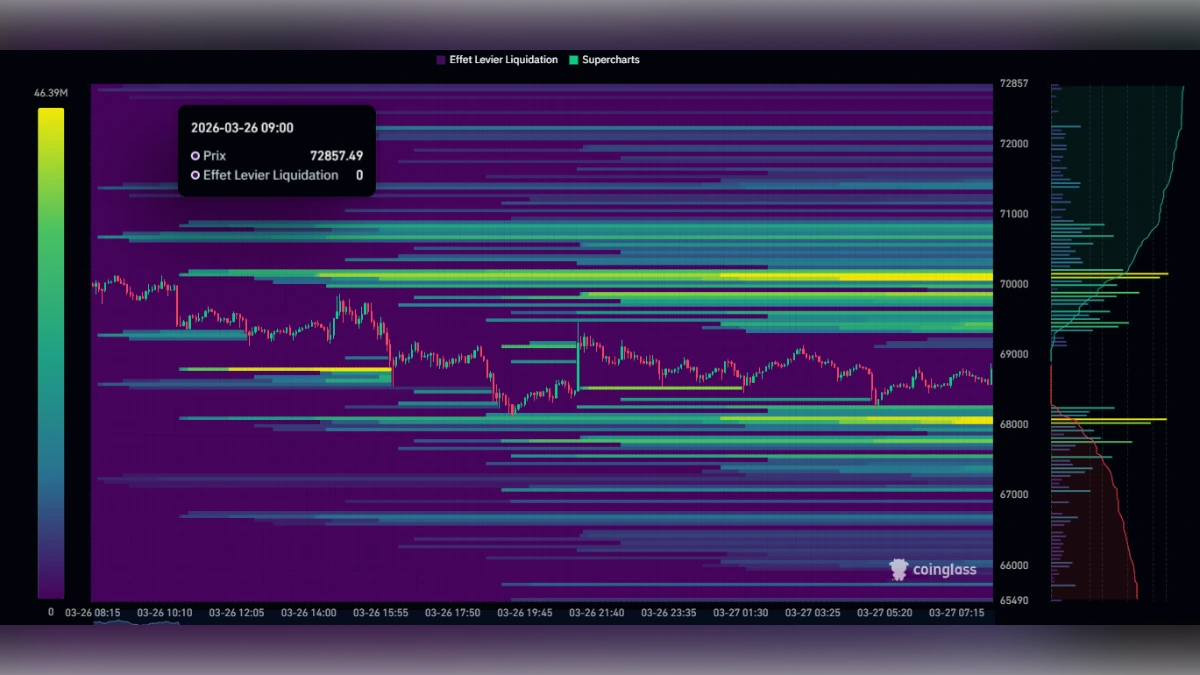This screenshot has width=1200, height=675.
Task: Toggle the Supercharts legend entry
Action: [x=604, y=60]
